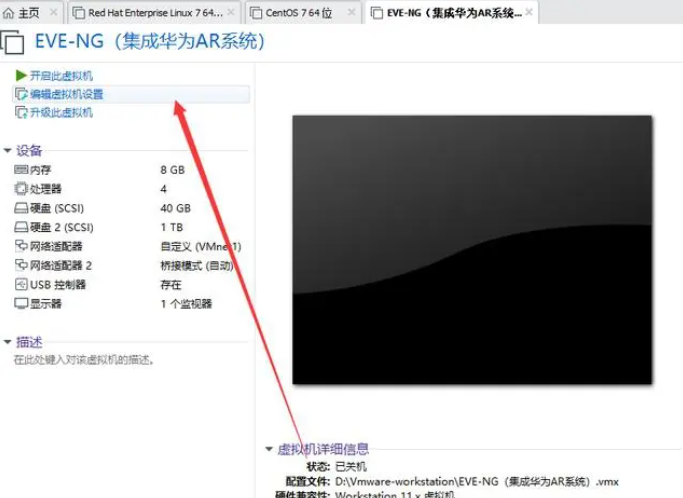The height and width of the screenshot is (498, 683).
Task: Click the upgrade virtual machine icon
Action: [x=21, y=112]
